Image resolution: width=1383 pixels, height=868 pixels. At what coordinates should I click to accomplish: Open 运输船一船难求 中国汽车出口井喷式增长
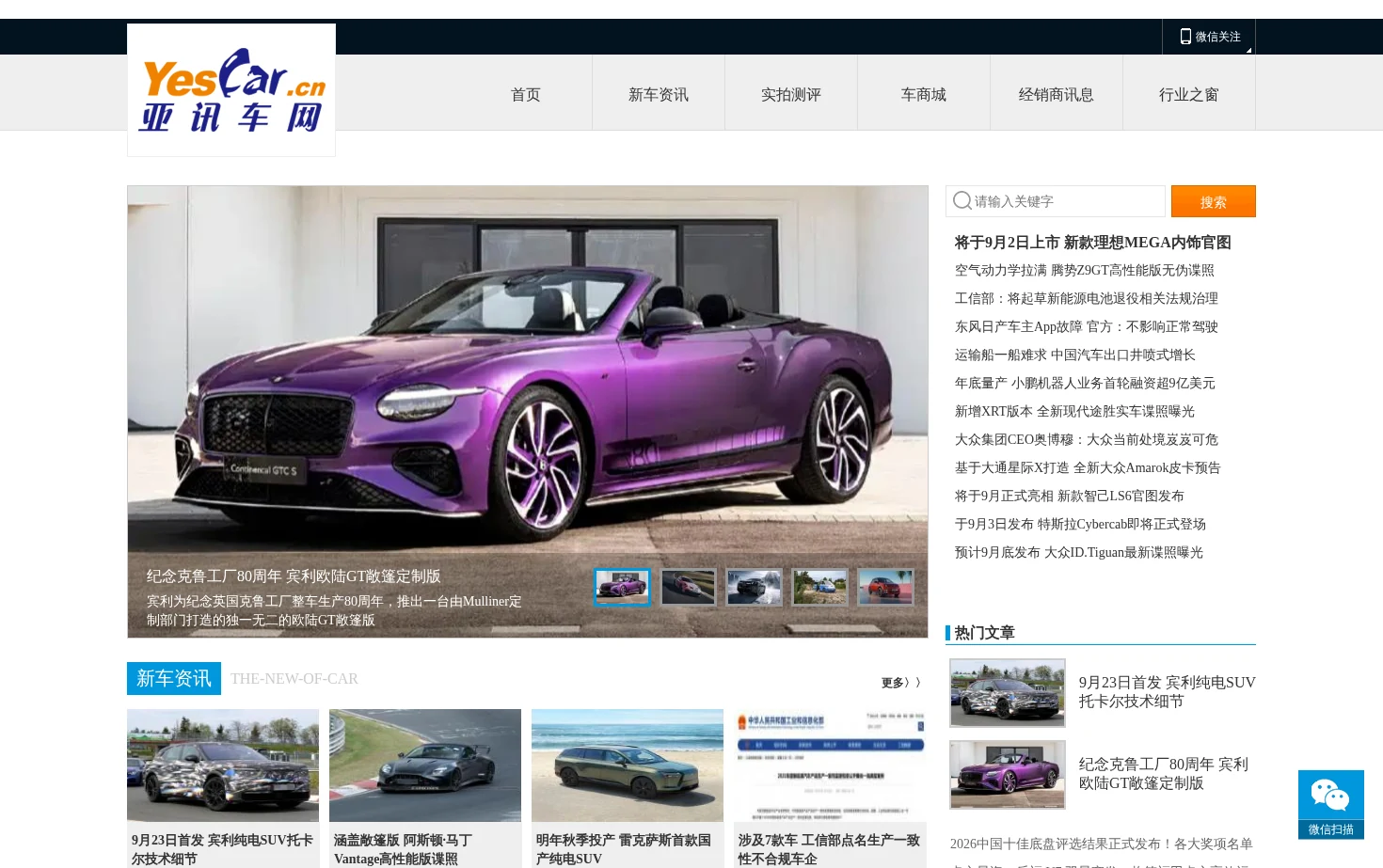[x=1075, y=355]
